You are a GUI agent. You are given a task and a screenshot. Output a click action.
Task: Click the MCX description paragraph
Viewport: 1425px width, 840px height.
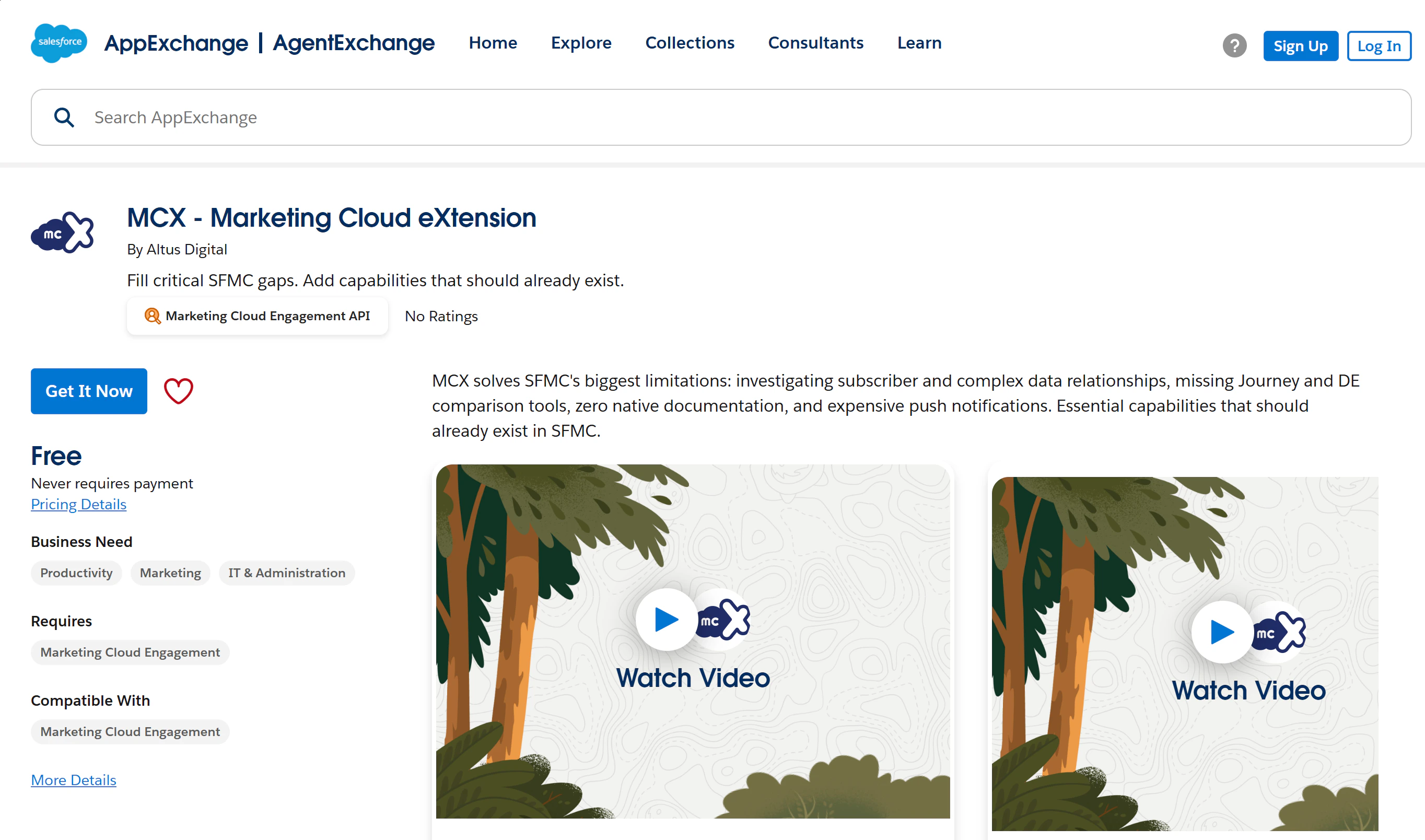tap(895, 406)
